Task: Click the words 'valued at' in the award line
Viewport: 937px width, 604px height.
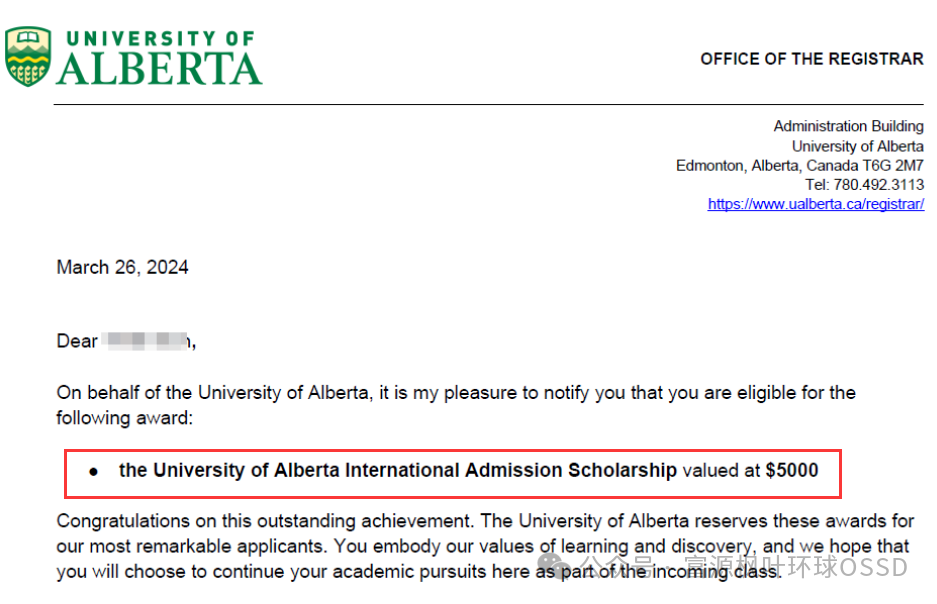Action: [721, 470]
